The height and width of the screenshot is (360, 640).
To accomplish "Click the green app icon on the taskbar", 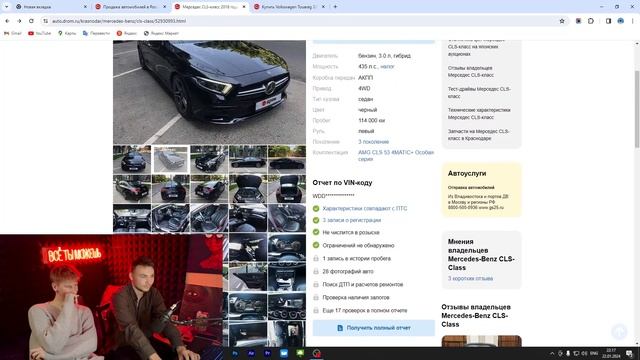I will [x=300, y=353].
